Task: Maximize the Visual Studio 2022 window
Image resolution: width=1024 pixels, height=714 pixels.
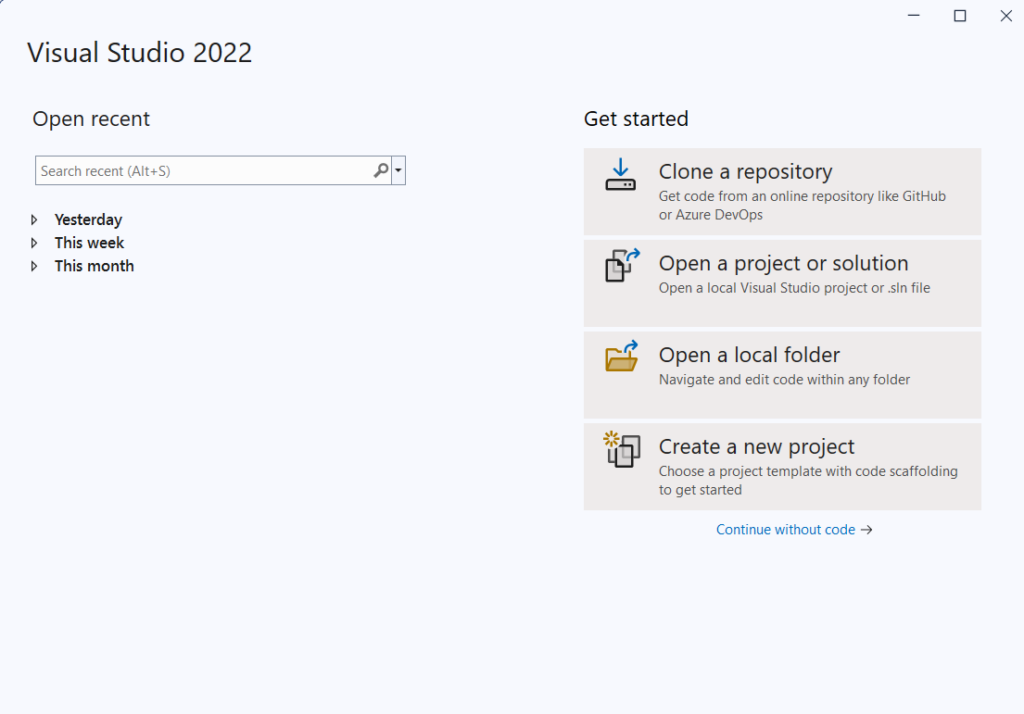Action: (x=960, y=16)
